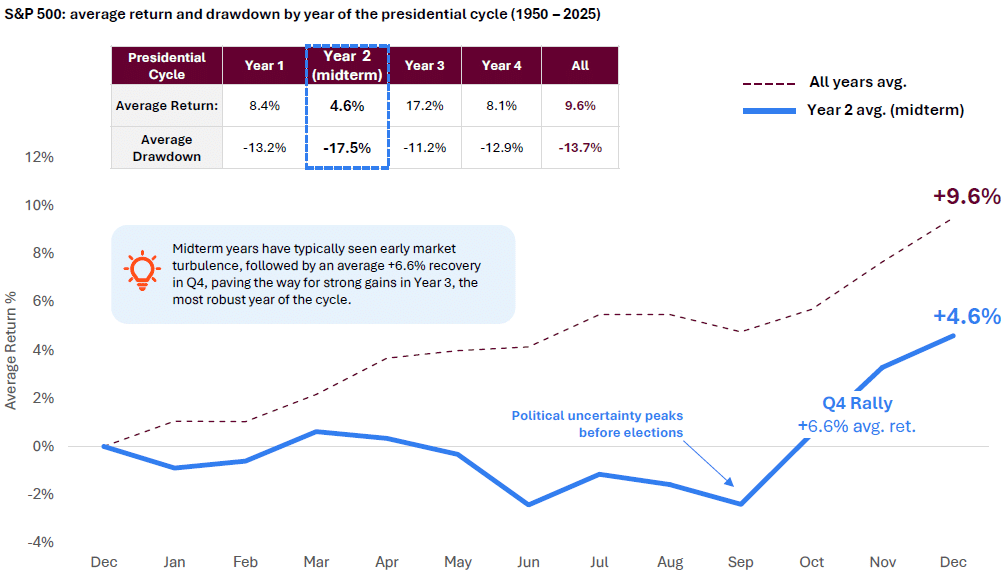
Task: Click the dashed All years avg. legend
Action: click(770, 84)
